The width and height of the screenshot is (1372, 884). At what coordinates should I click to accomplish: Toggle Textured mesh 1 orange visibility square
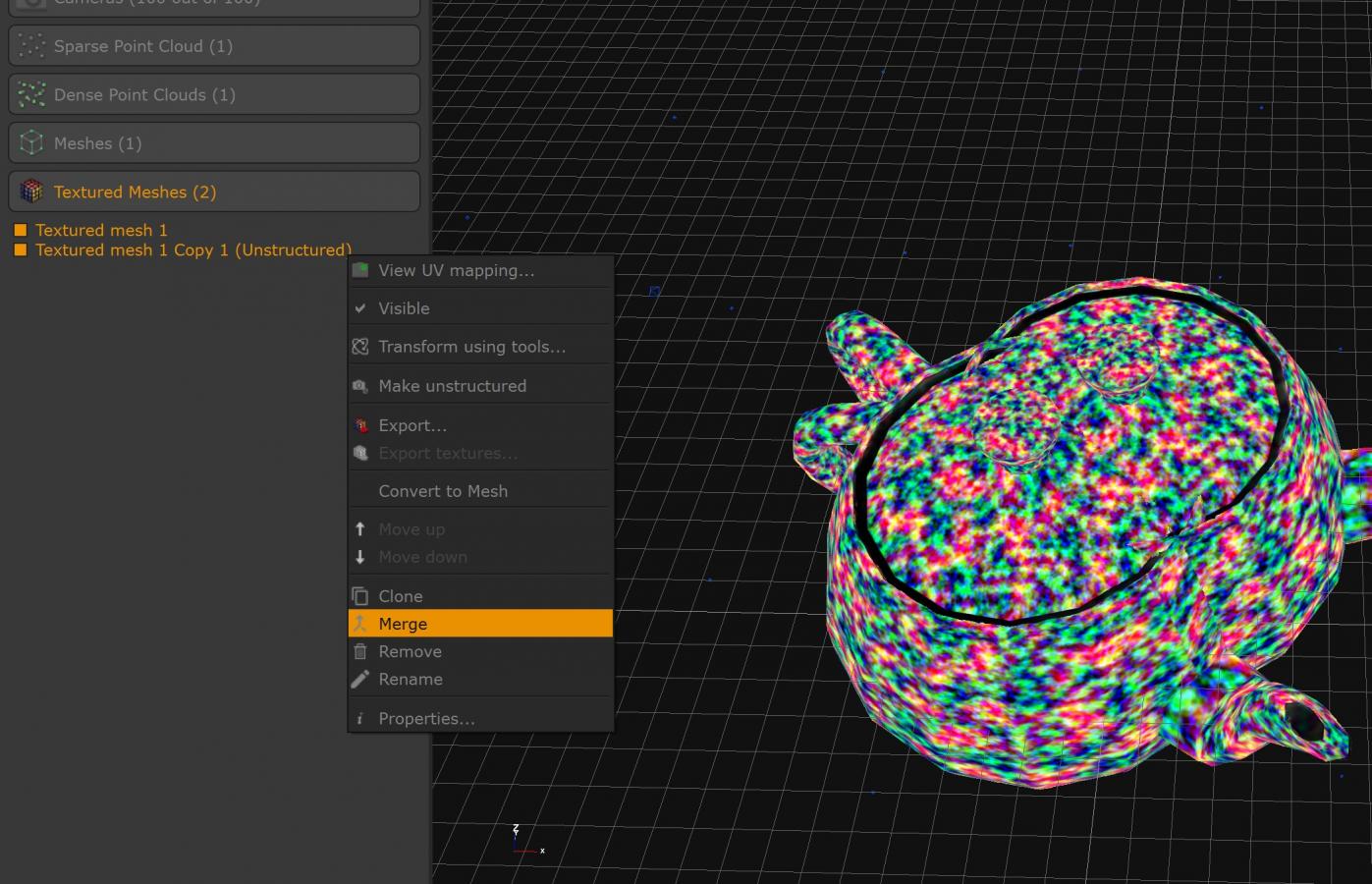pos(20,230)
